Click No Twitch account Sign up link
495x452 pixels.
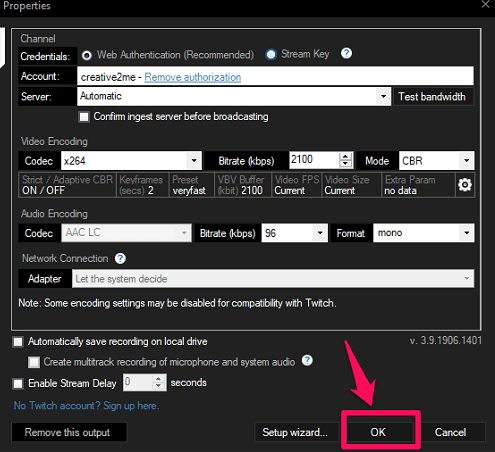pos(86,406)
